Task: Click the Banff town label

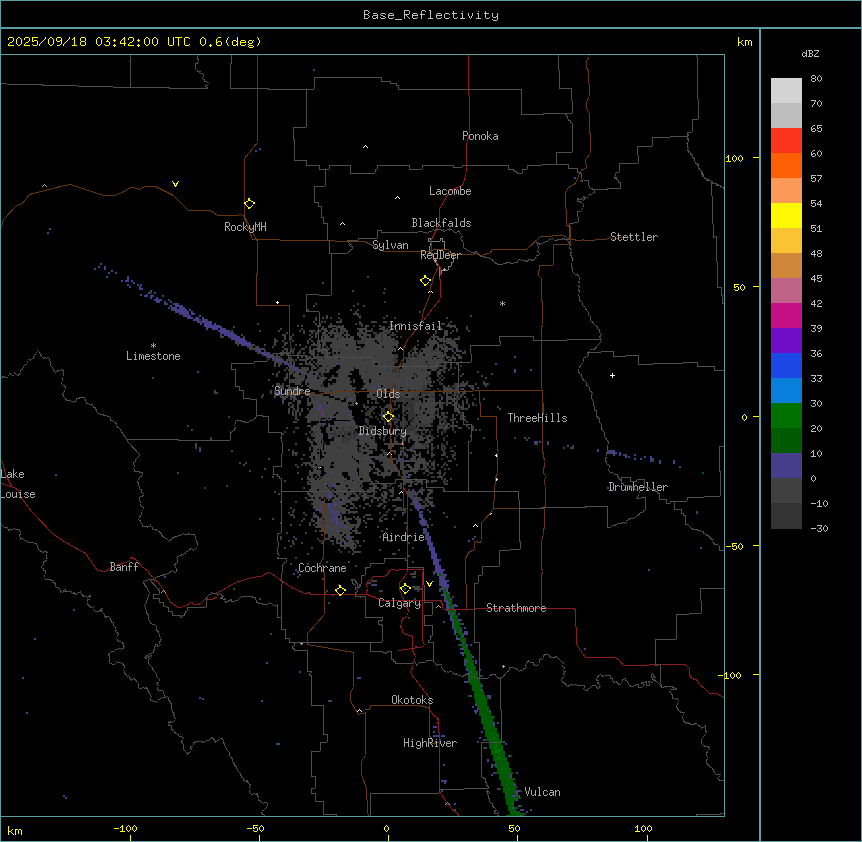Action: (124, 567)
